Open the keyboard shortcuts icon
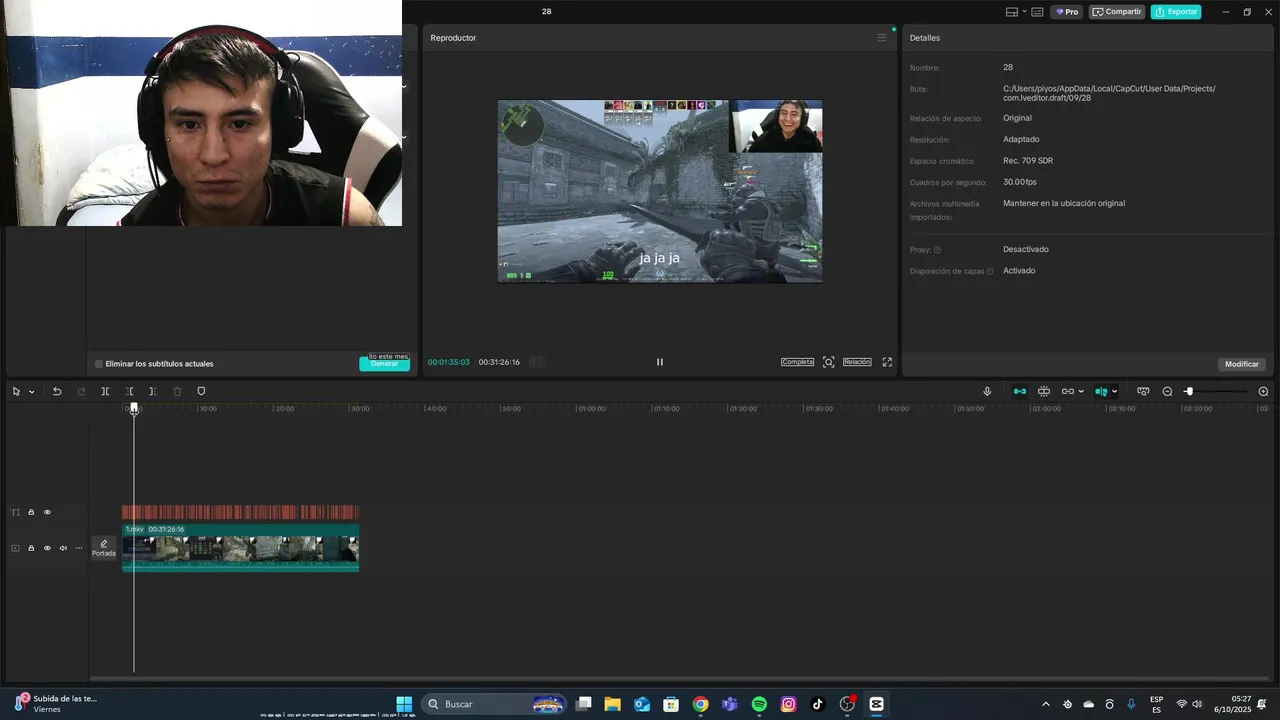This screenshot has height=720, width=1280. [x=1038, y=12]
